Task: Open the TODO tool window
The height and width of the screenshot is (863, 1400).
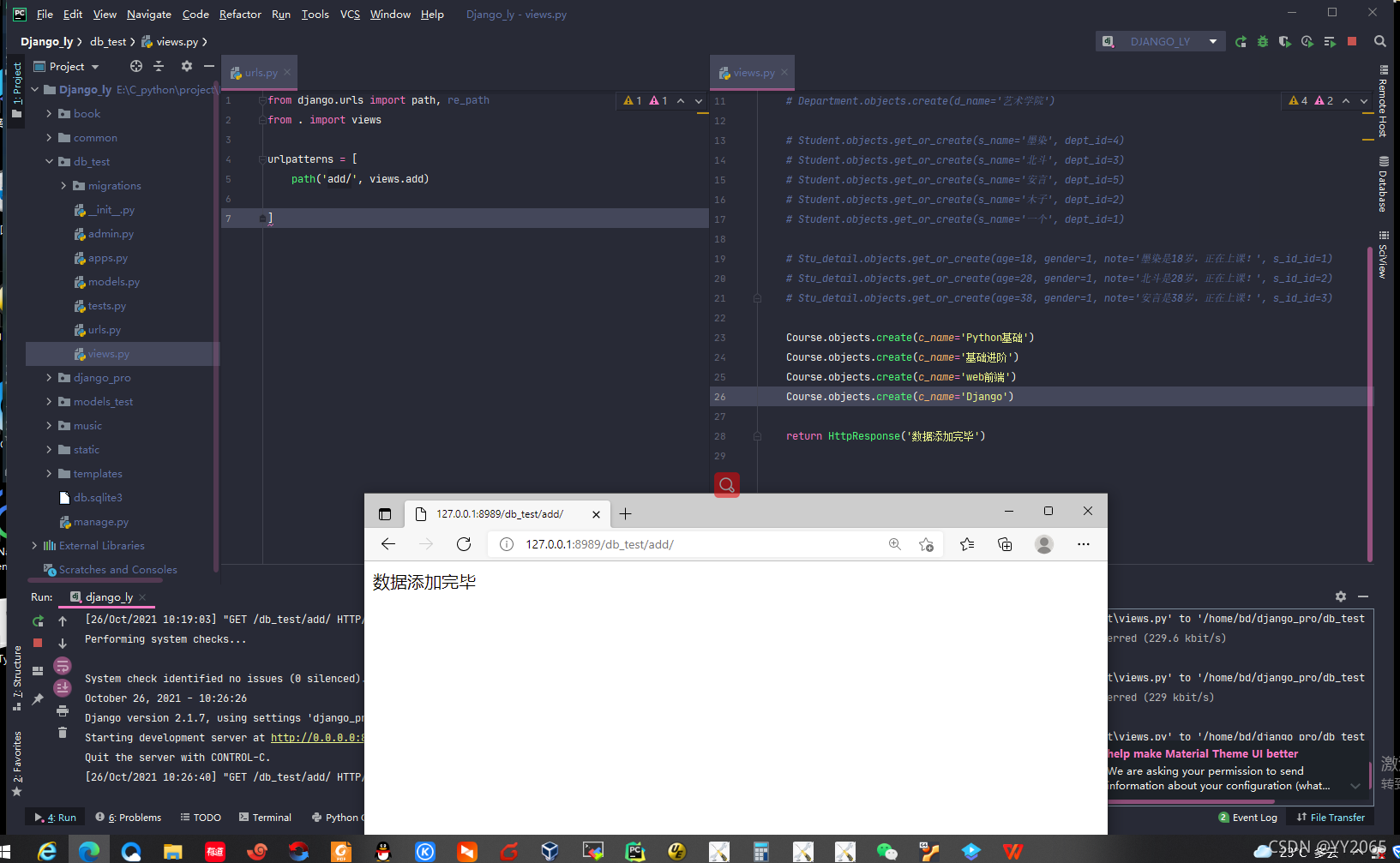Action: click(x=201, y=818)
